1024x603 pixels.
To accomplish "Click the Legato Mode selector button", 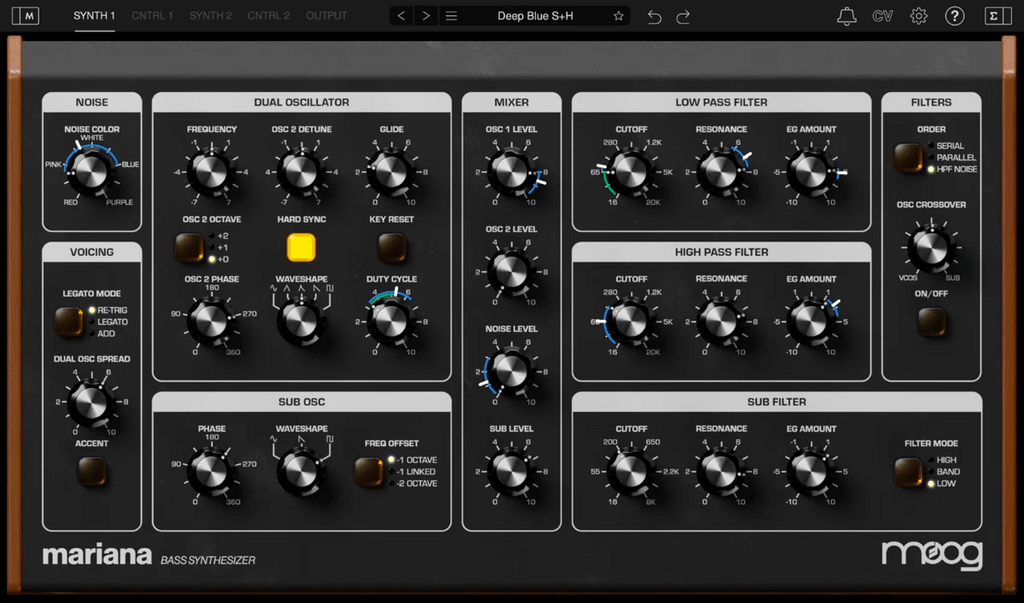I will click(69, 321).
